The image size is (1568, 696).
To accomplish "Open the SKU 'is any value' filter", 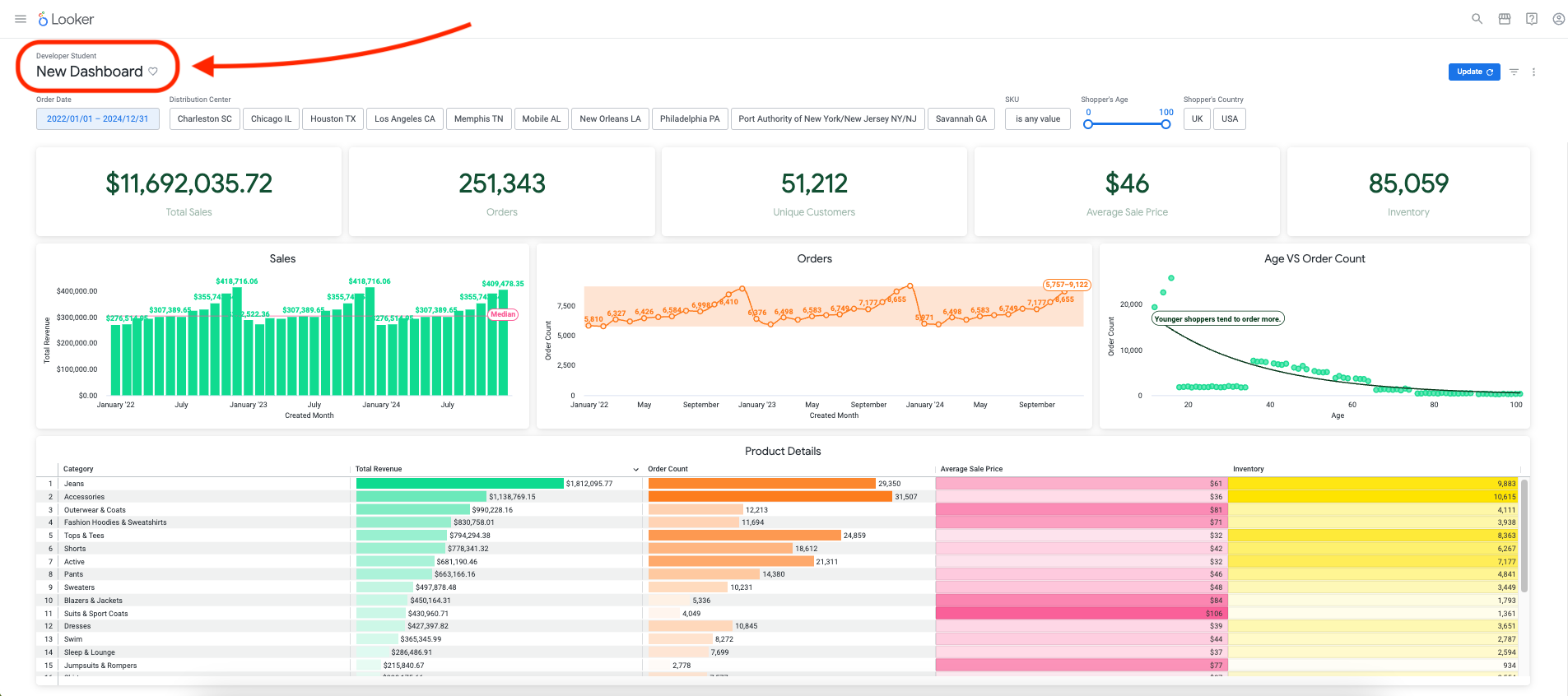I will tap(1037, 118).
